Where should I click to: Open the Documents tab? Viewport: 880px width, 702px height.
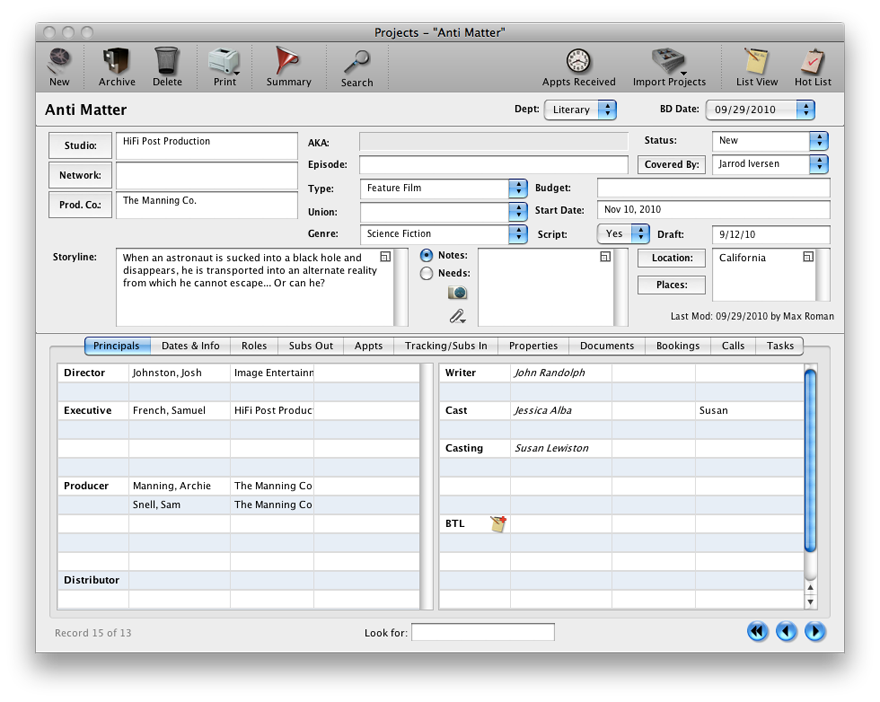[x=607, y=346]
